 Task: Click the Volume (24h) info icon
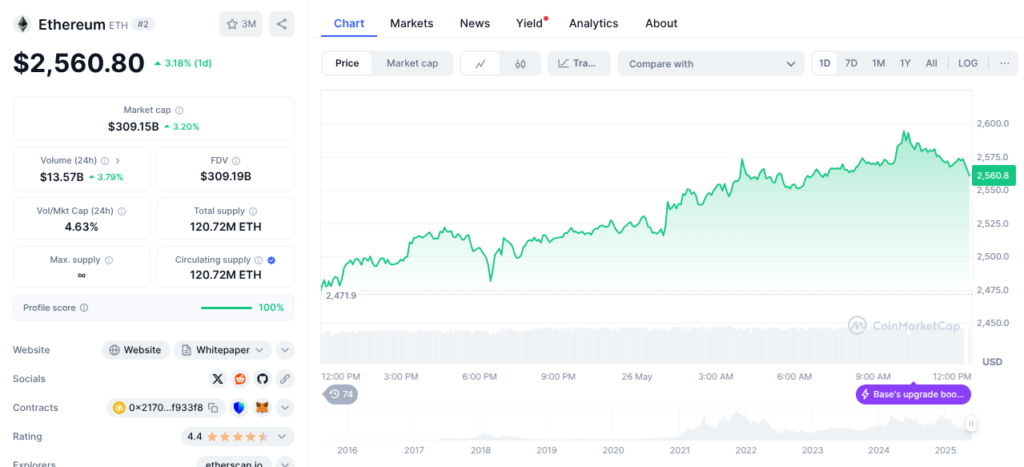105,160
